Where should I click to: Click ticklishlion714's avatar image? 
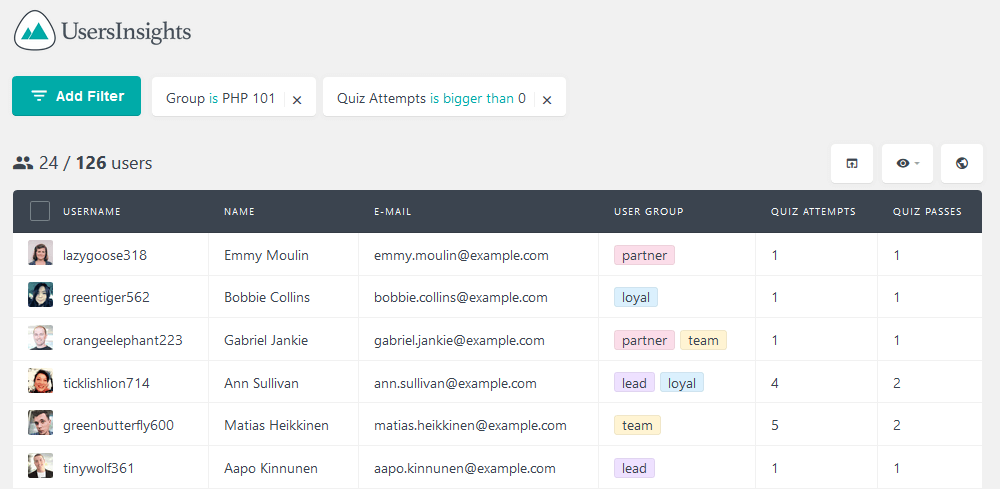pos(40,381)
